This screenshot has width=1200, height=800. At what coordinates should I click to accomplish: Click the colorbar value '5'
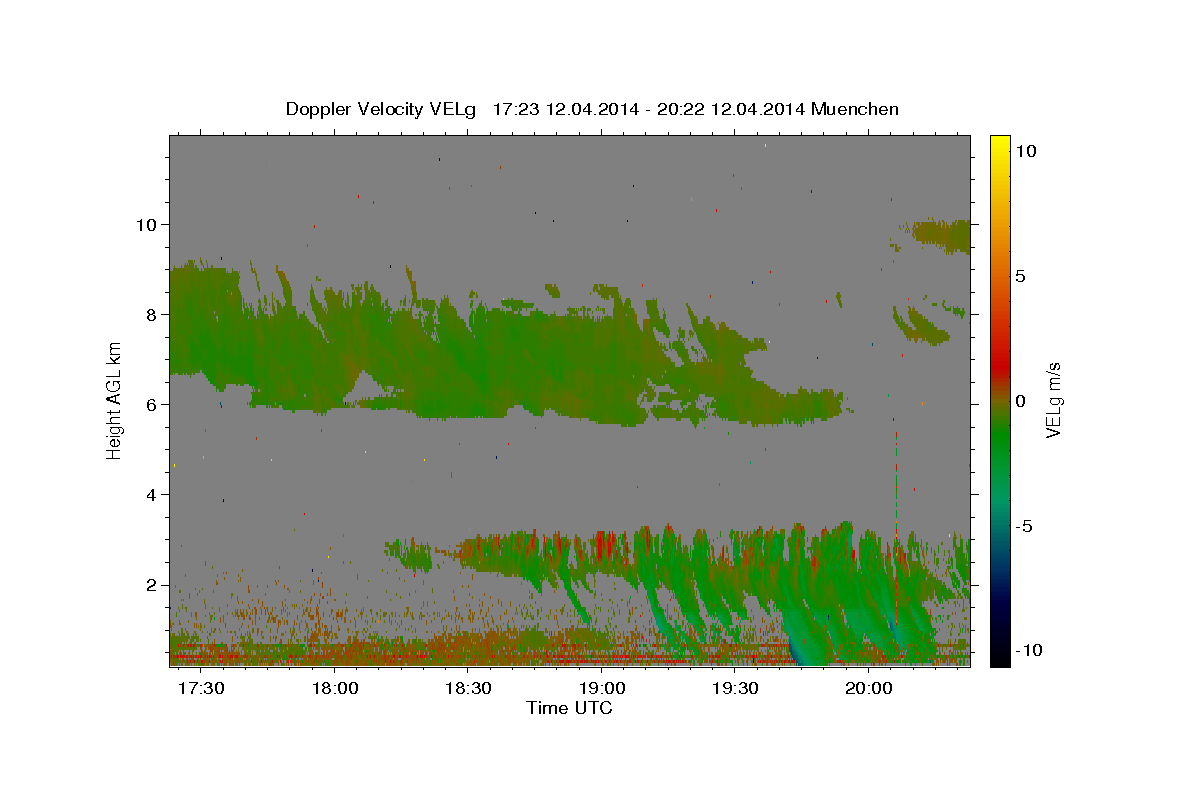(1021, 276)
